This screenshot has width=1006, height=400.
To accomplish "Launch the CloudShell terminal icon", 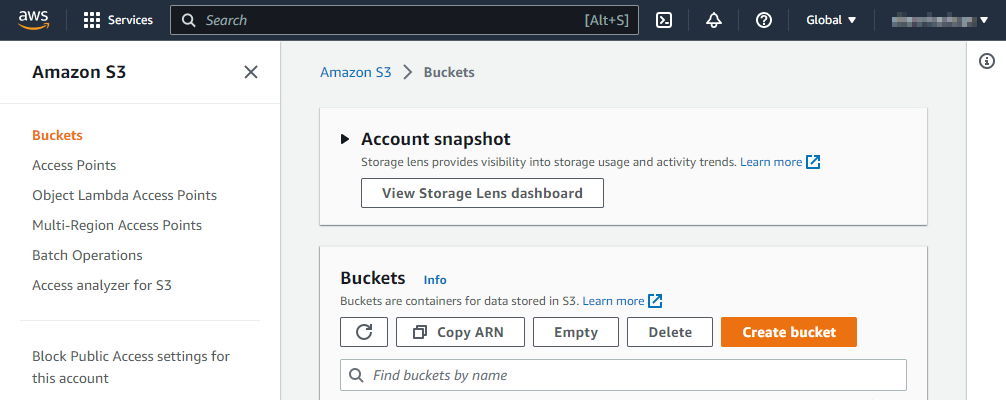I will point(664,20).
